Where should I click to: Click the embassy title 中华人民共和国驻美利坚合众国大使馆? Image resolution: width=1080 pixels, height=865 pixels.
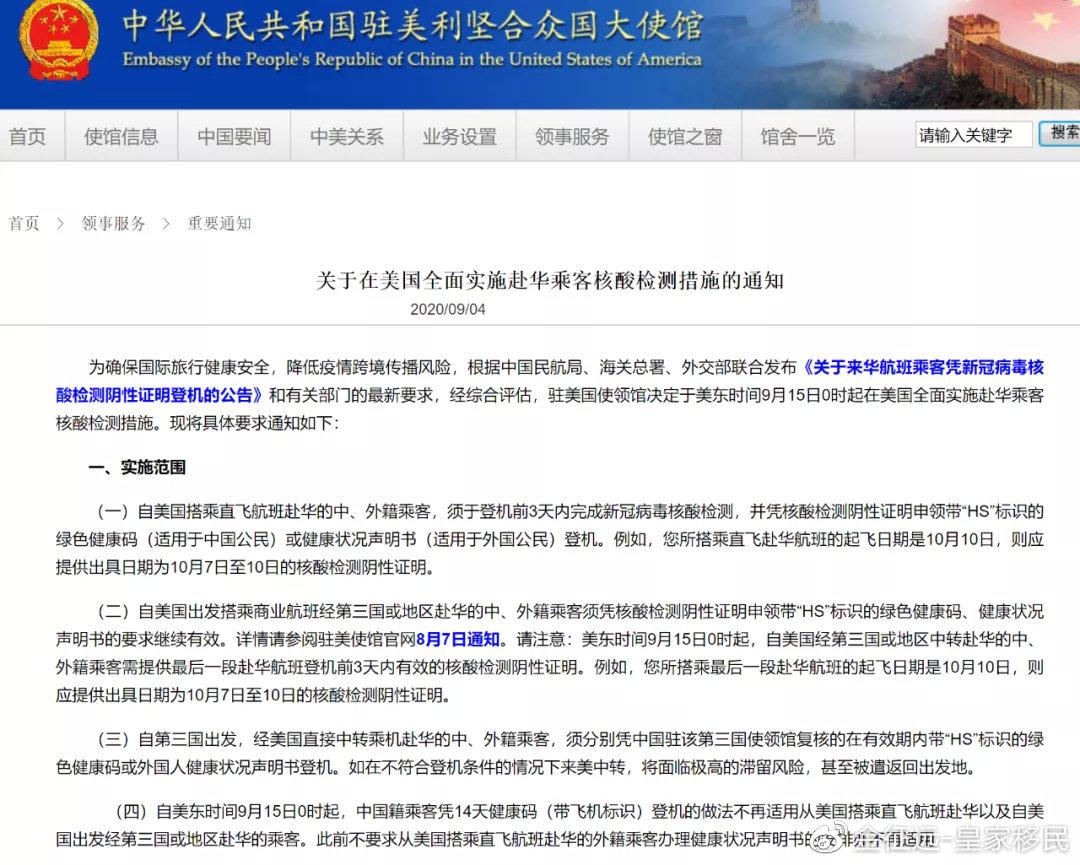tap(413, 25)
